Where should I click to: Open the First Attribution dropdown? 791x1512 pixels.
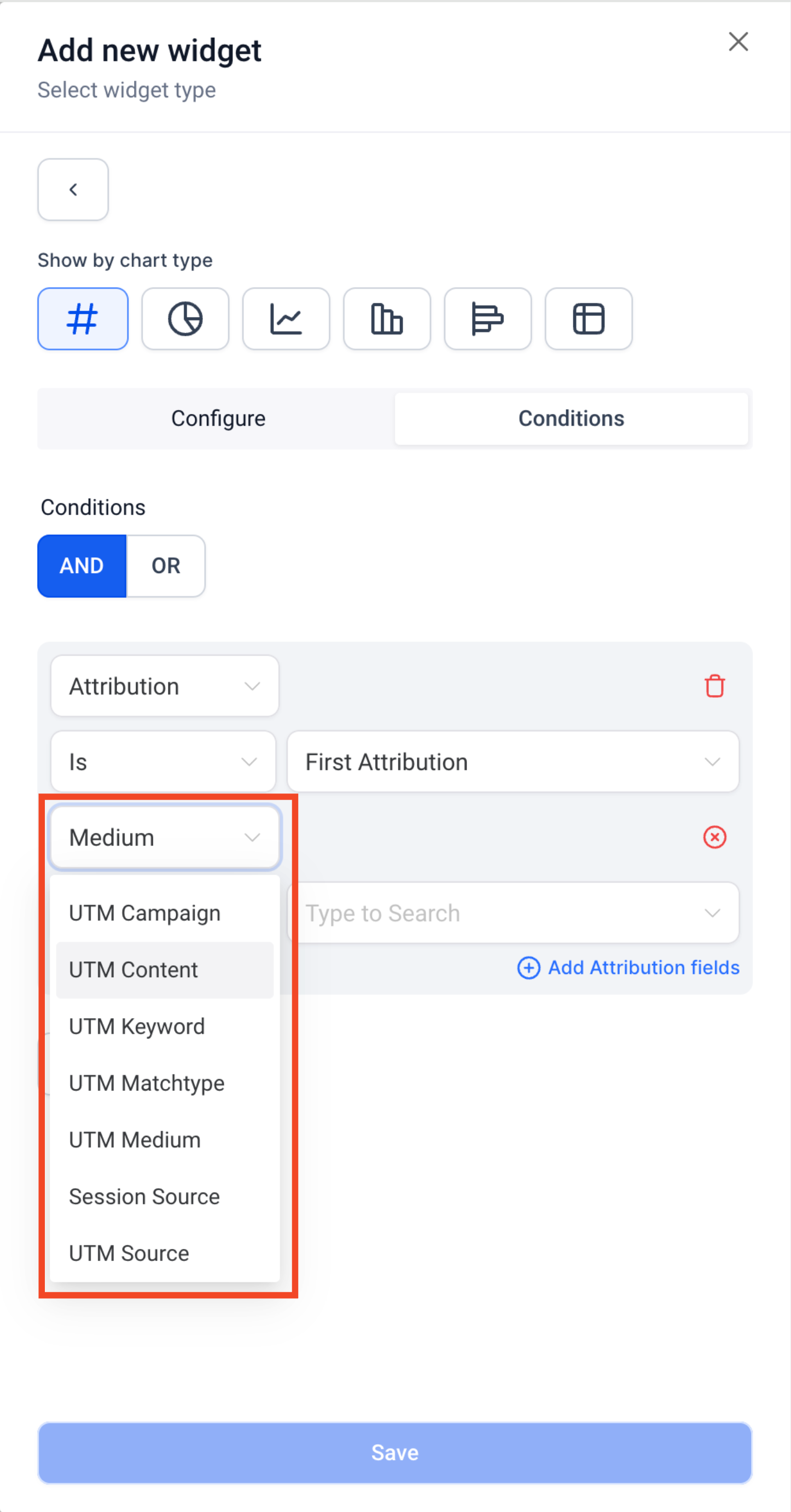click(512, 762)
